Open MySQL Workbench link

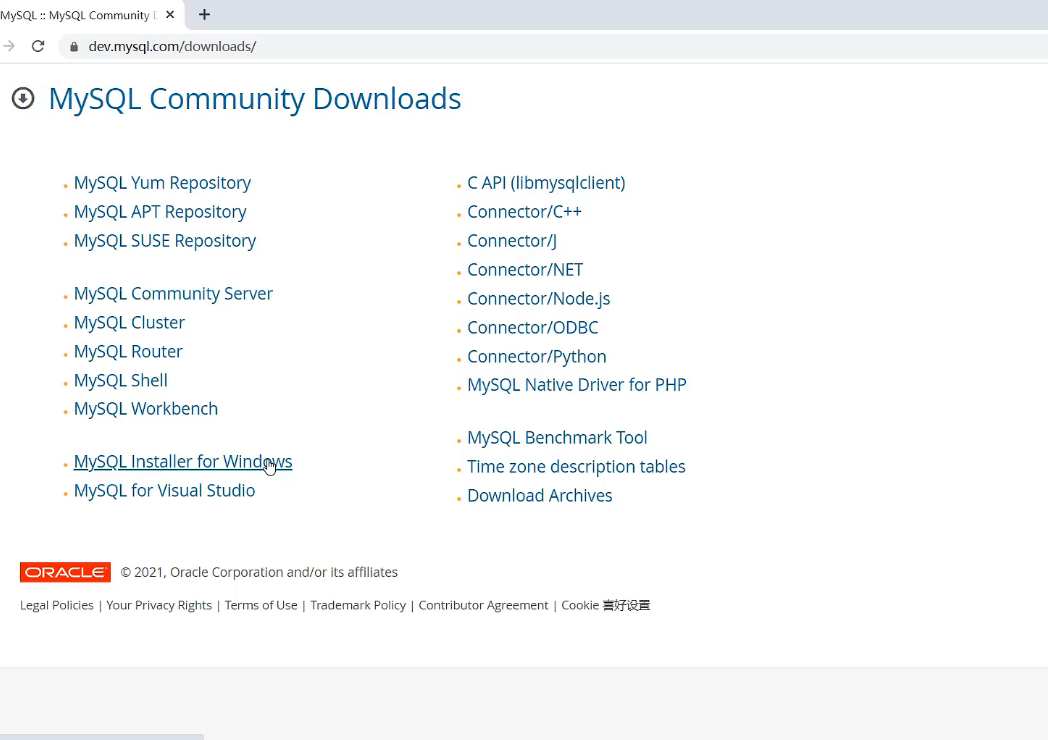[146, 408]
